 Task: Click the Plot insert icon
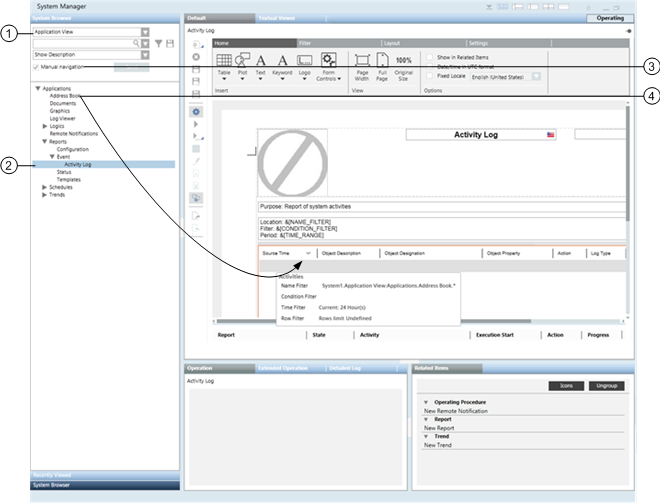click(x=242, y=65)
